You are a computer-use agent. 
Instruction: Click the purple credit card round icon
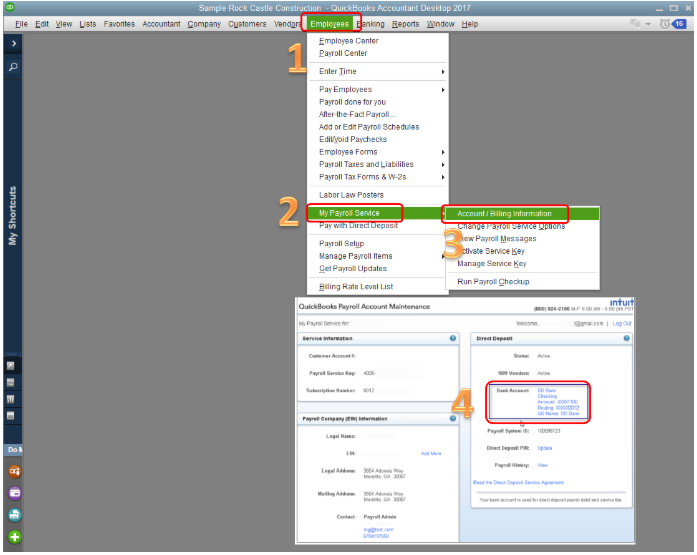click(x=14, y=493)
